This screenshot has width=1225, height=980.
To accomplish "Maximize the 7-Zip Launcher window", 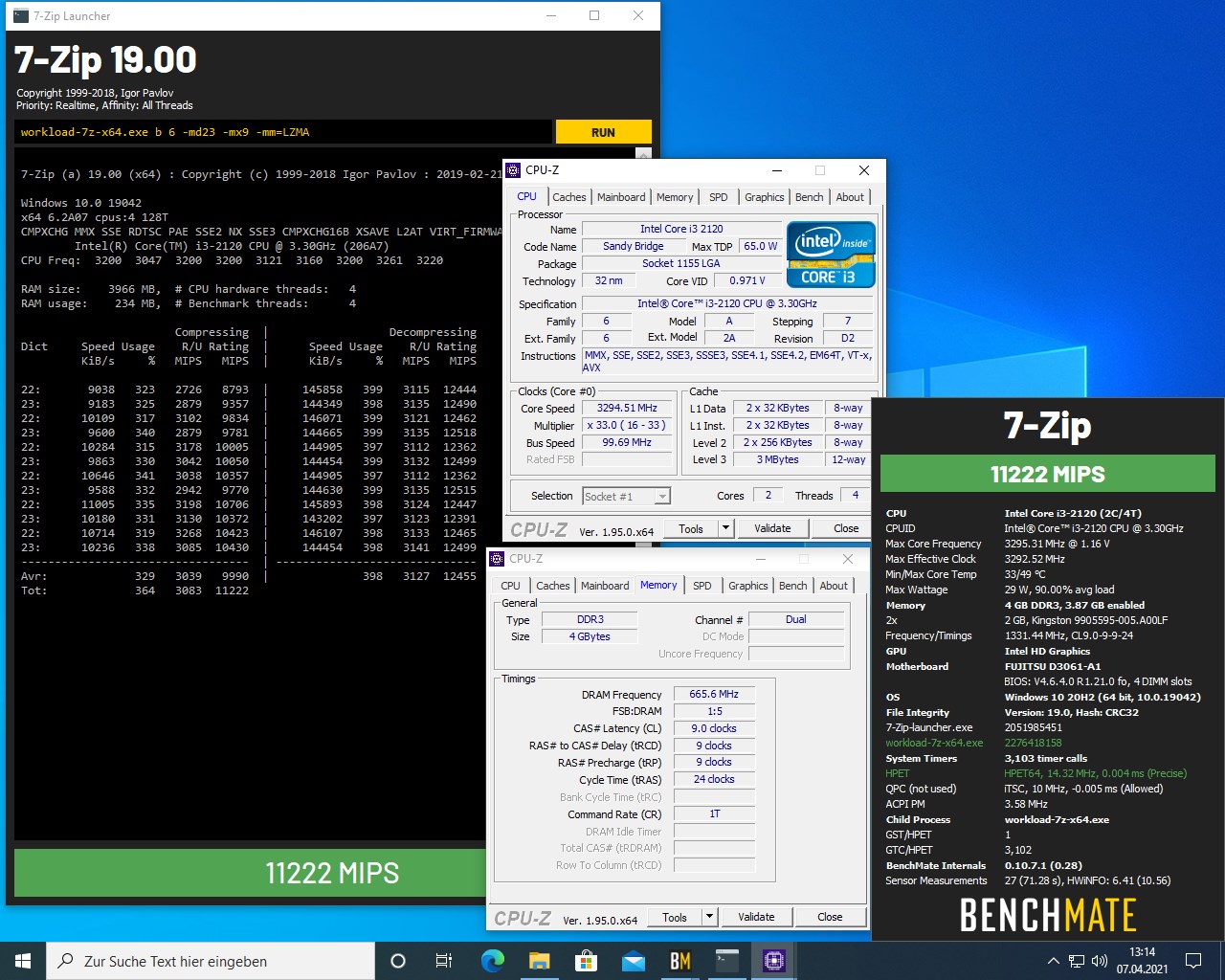I will tap(594, 15).
